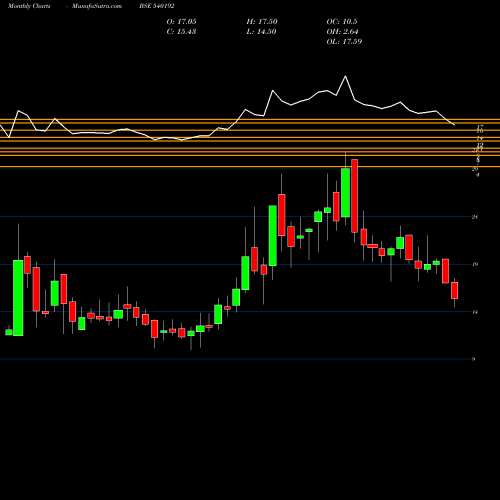Click the price axis label '19'
500x500 pixels.
(x=475, y=264)
